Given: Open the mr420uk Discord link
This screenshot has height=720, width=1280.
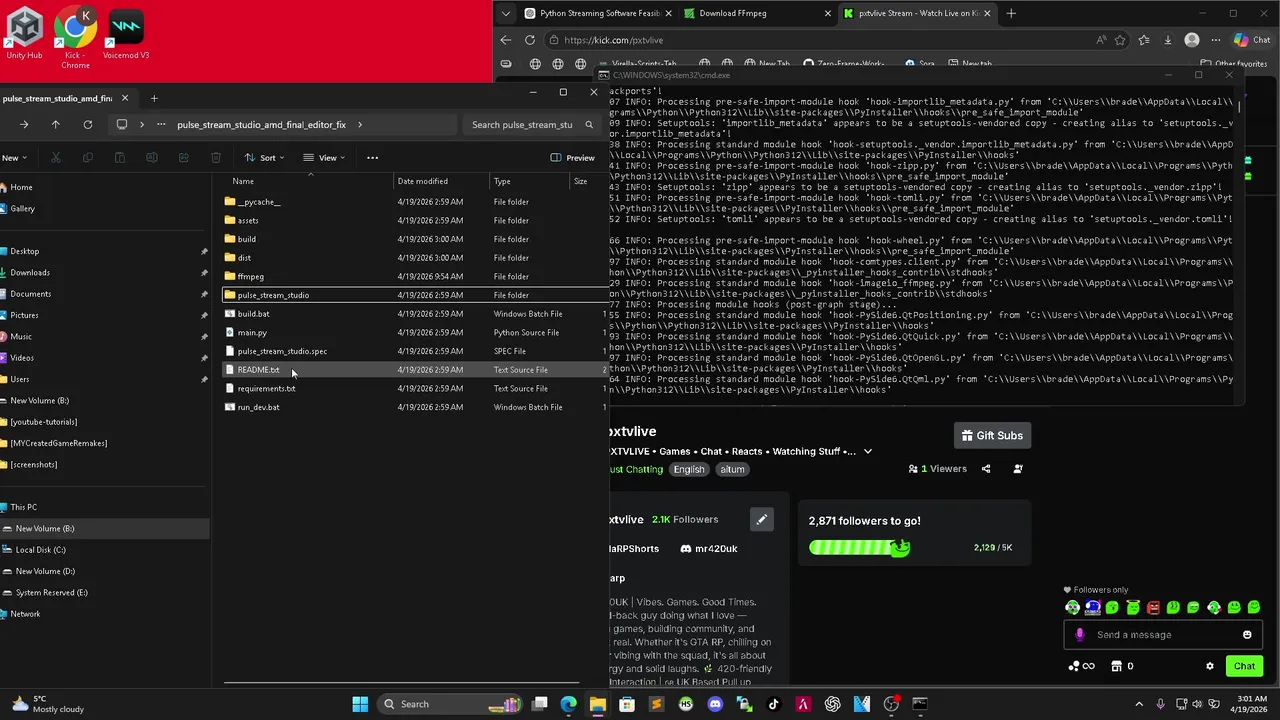Looking at the screenshot, I should point(708,549).
